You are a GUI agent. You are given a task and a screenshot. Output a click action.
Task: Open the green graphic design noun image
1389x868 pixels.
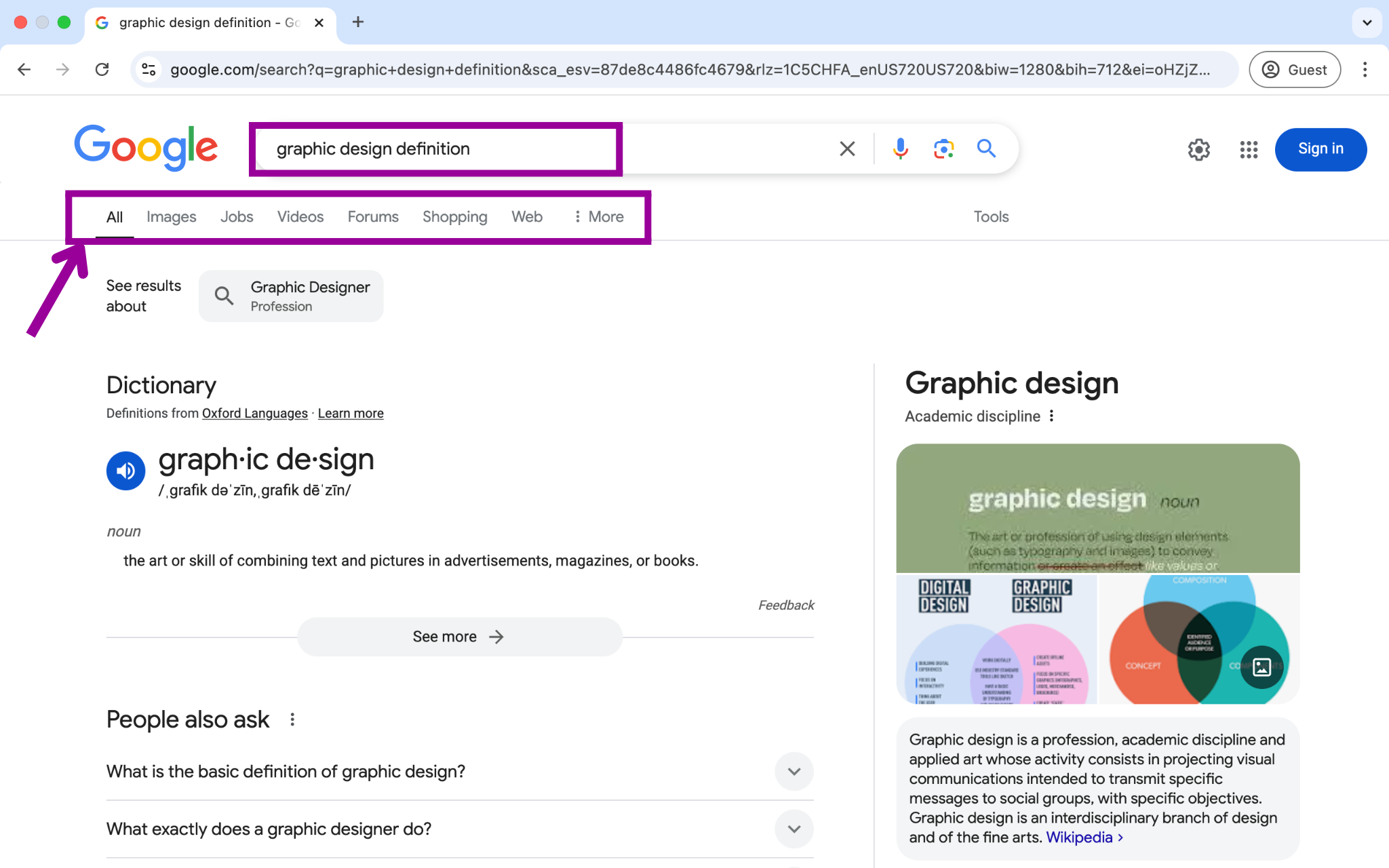1098,509
